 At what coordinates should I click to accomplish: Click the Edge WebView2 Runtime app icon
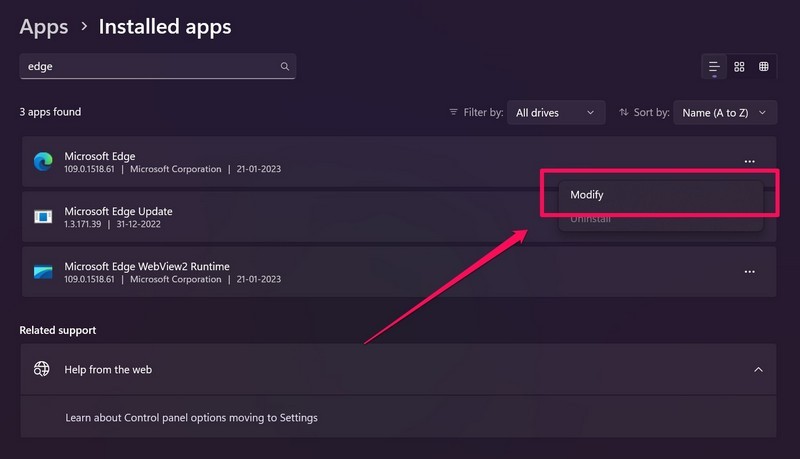click(43, 272)
